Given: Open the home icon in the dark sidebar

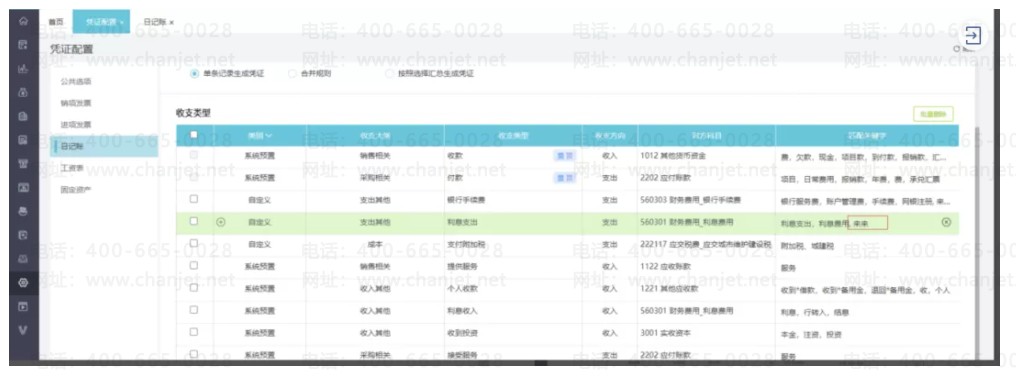Looking at the screenshot, I should point(23,21).
